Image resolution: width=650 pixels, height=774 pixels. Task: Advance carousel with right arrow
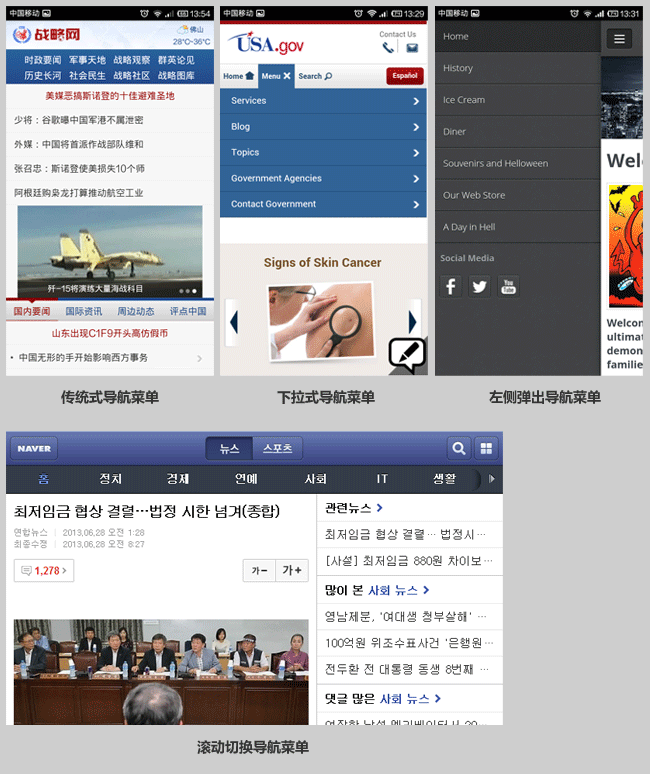413,321
